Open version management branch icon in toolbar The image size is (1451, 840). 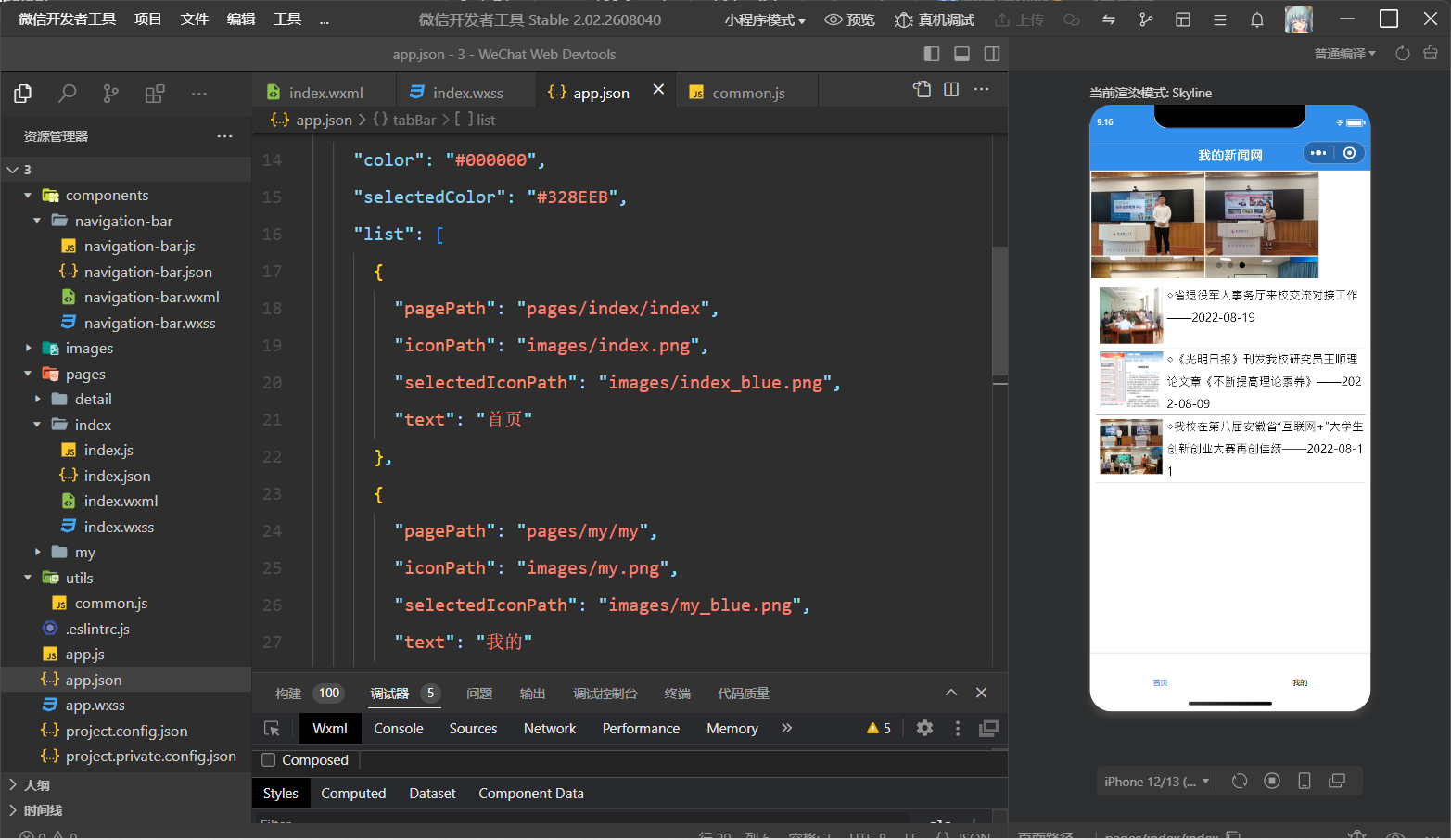point(1146,19)
